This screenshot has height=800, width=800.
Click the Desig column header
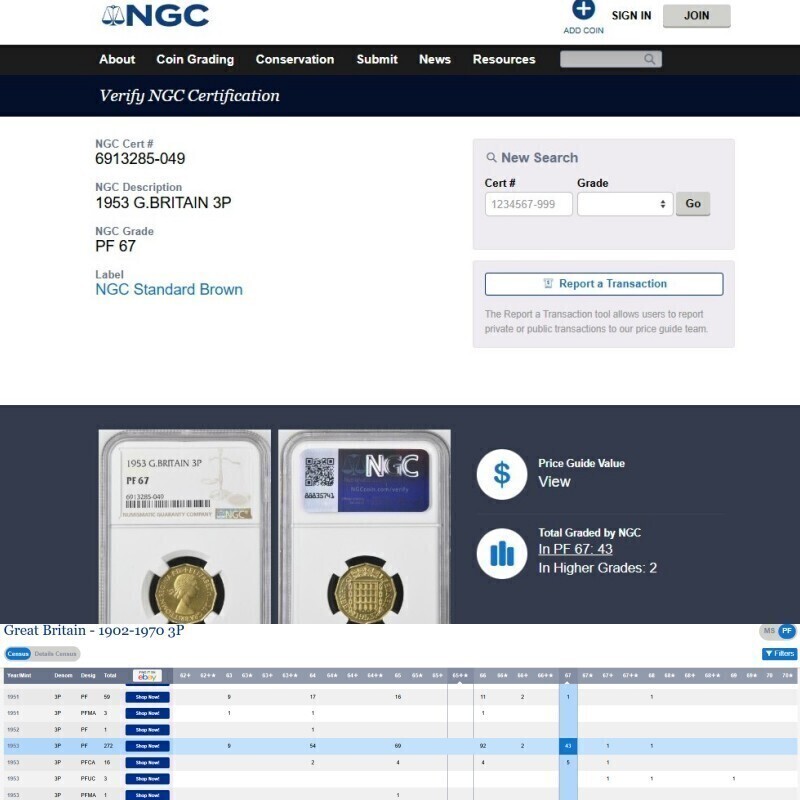88,676
